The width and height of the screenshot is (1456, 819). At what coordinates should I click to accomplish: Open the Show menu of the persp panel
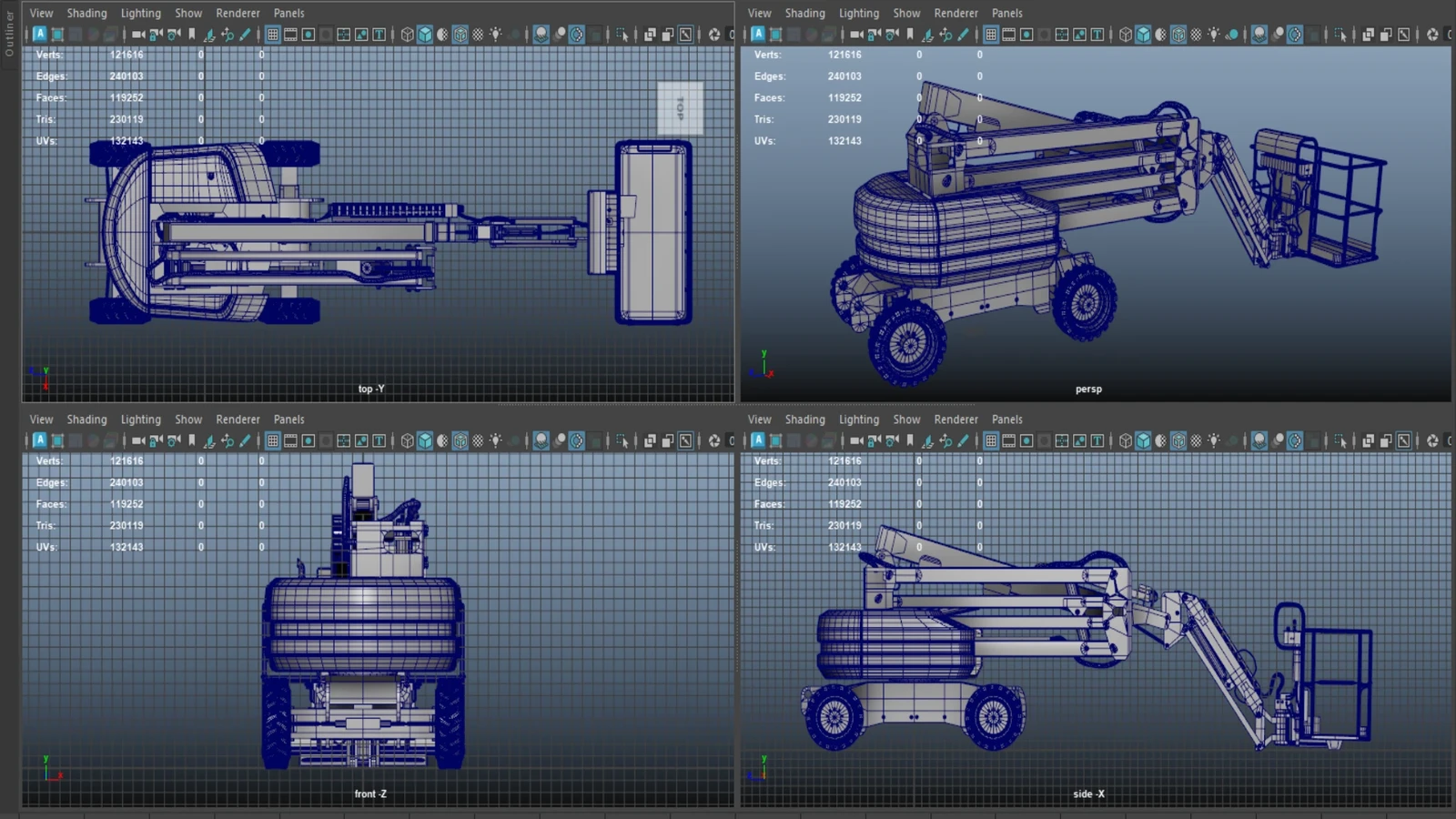(x=906, y=13)
